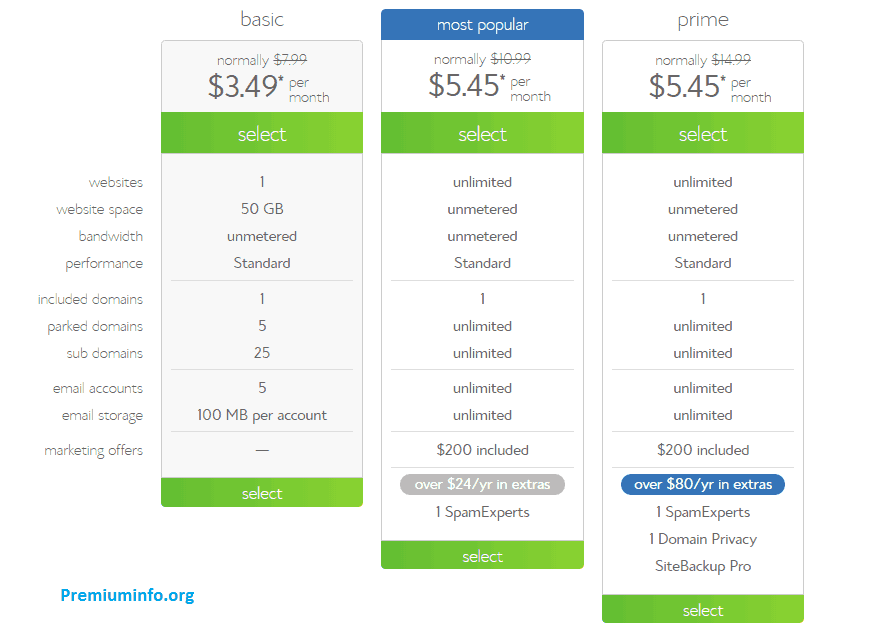Click the "email accounts" row label
875x635 pixels.
point(98,389)
